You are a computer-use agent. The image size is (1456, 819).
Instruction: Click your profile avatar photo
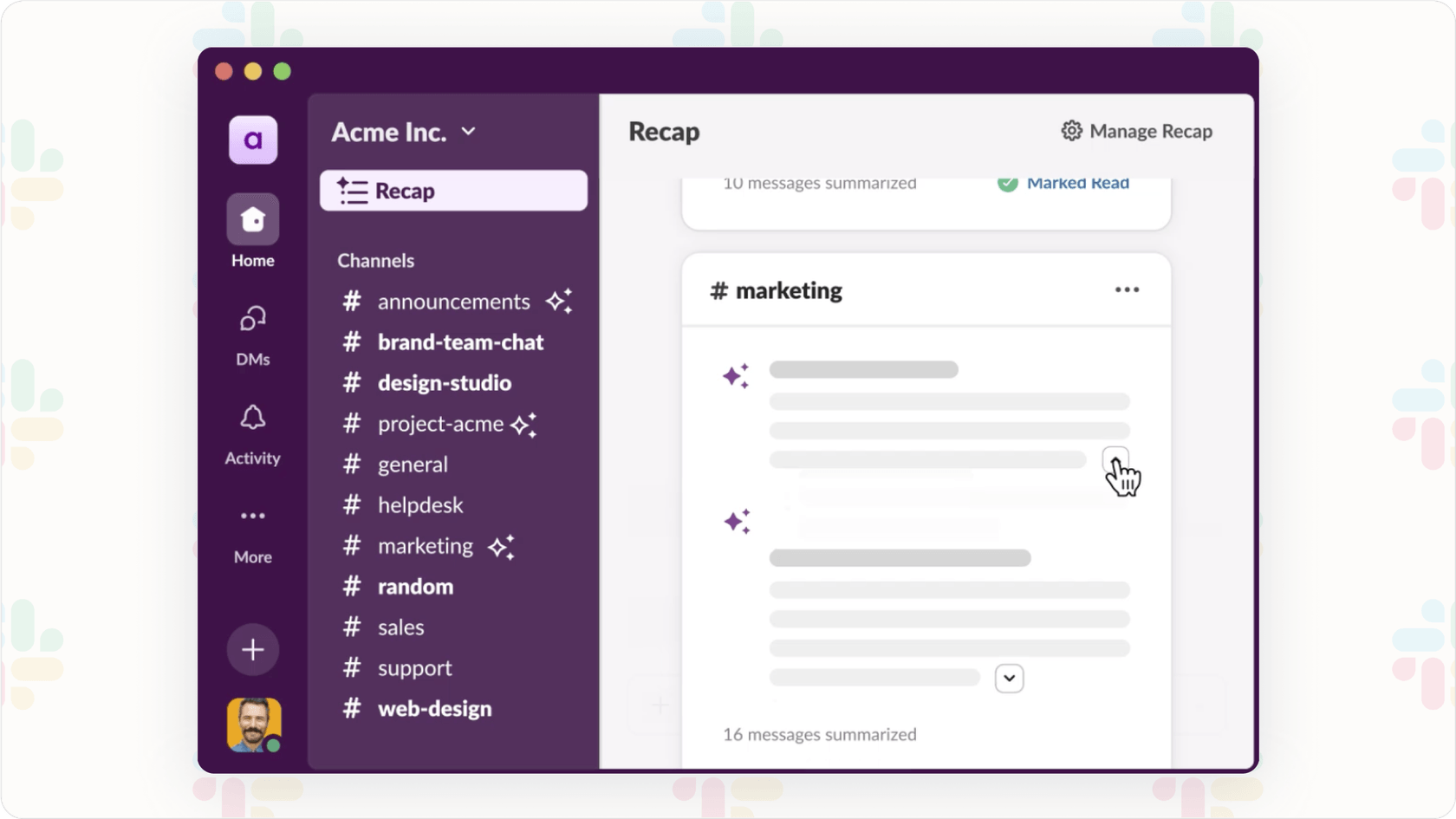pyautogui.click(x=253, y=725)
